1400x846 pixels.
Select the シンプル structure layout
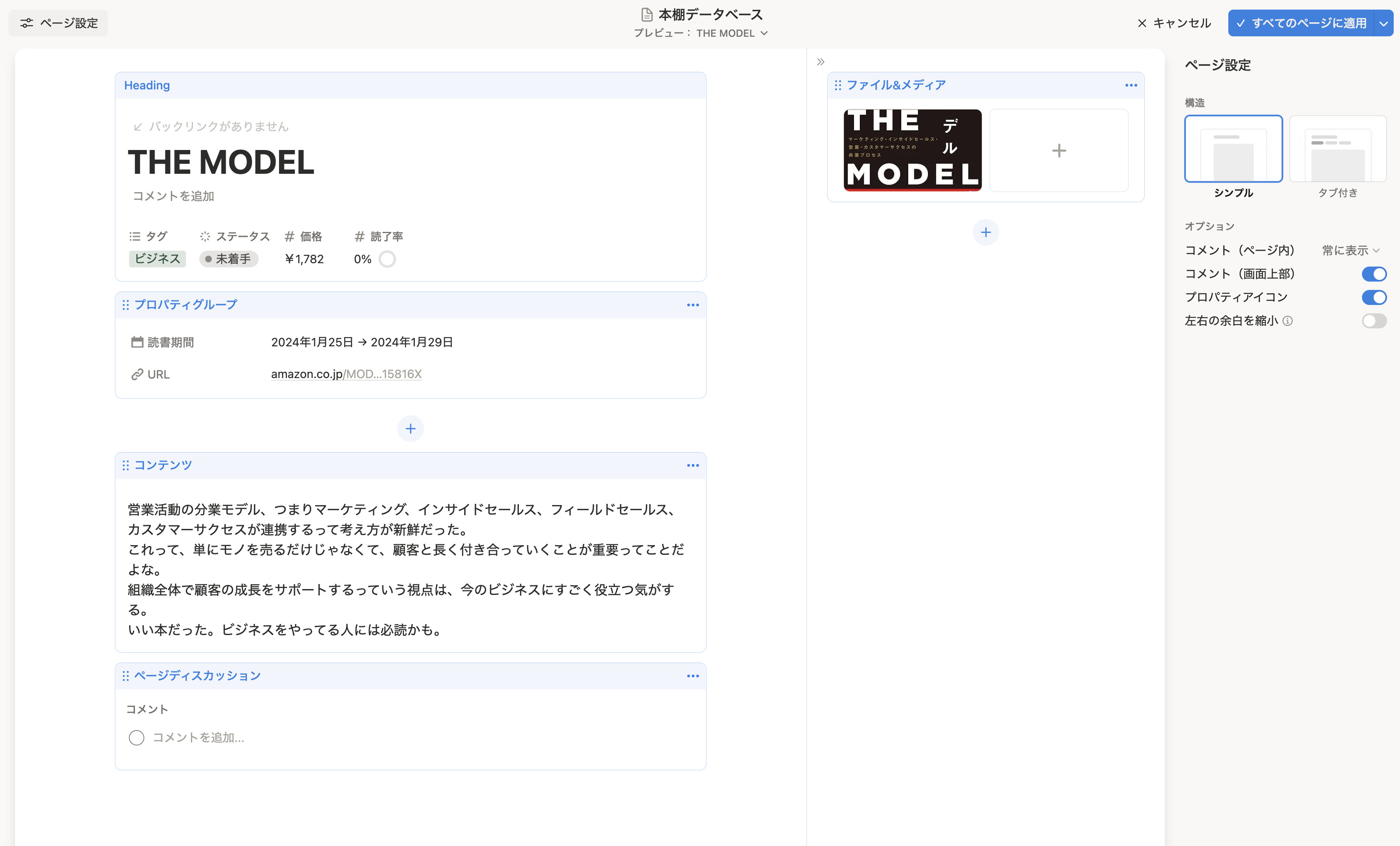coord(1233,150)
